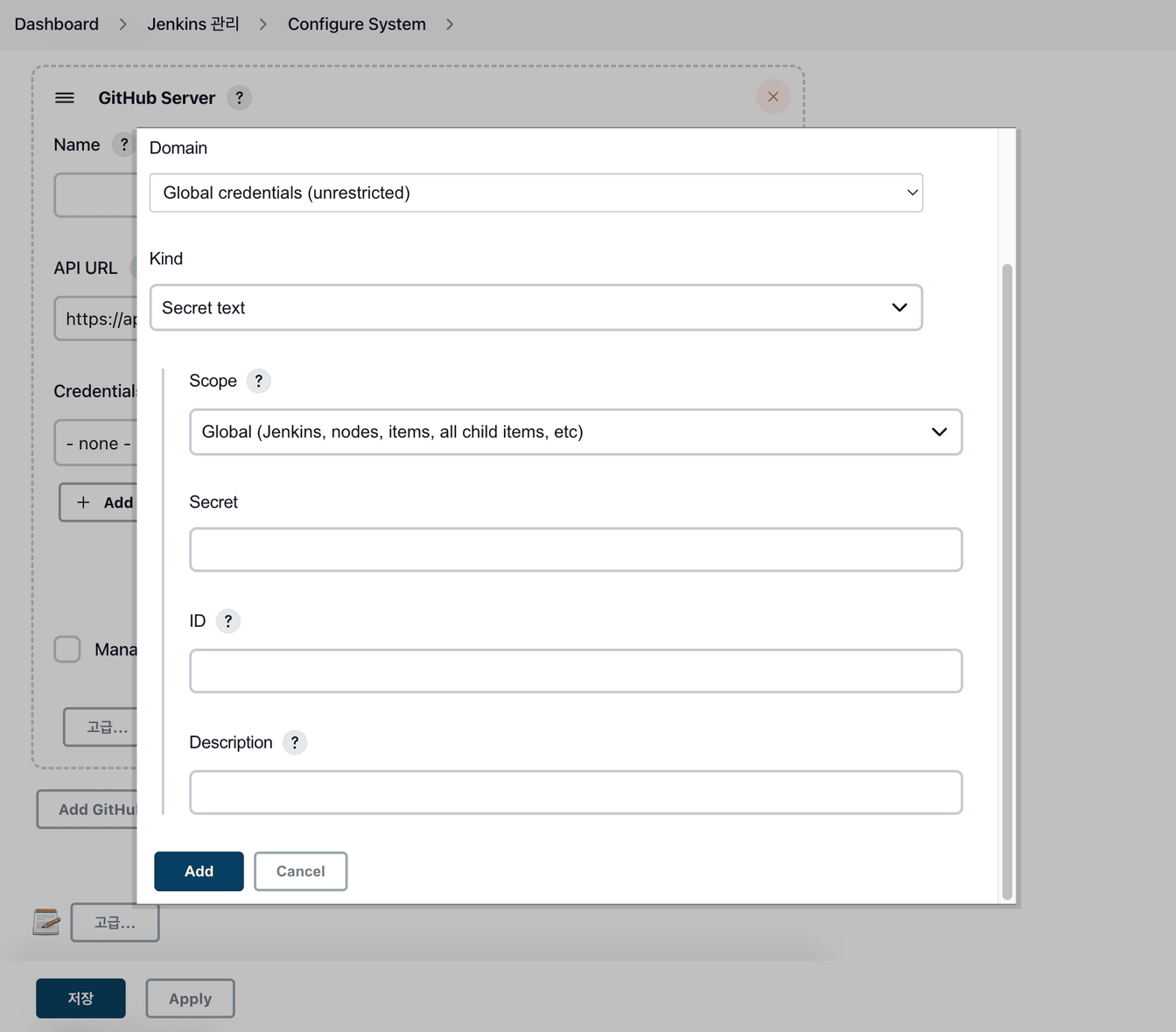1176x1032 pixels.
Task: Remove the GitHub Server section with X
Action: (x=773, y=97)
